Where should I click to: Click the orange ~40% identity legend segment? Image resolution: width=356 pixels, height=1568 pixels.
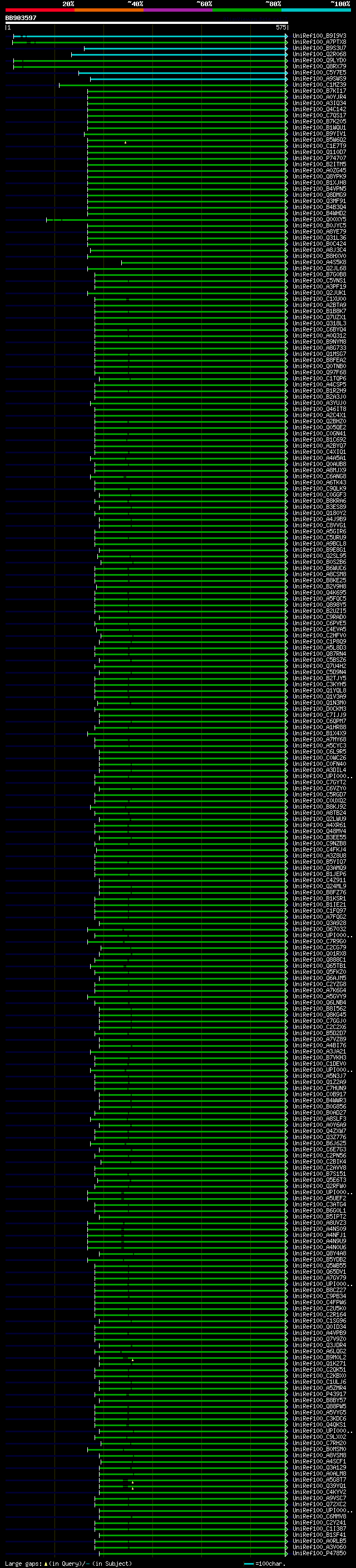tap(109, 10)
